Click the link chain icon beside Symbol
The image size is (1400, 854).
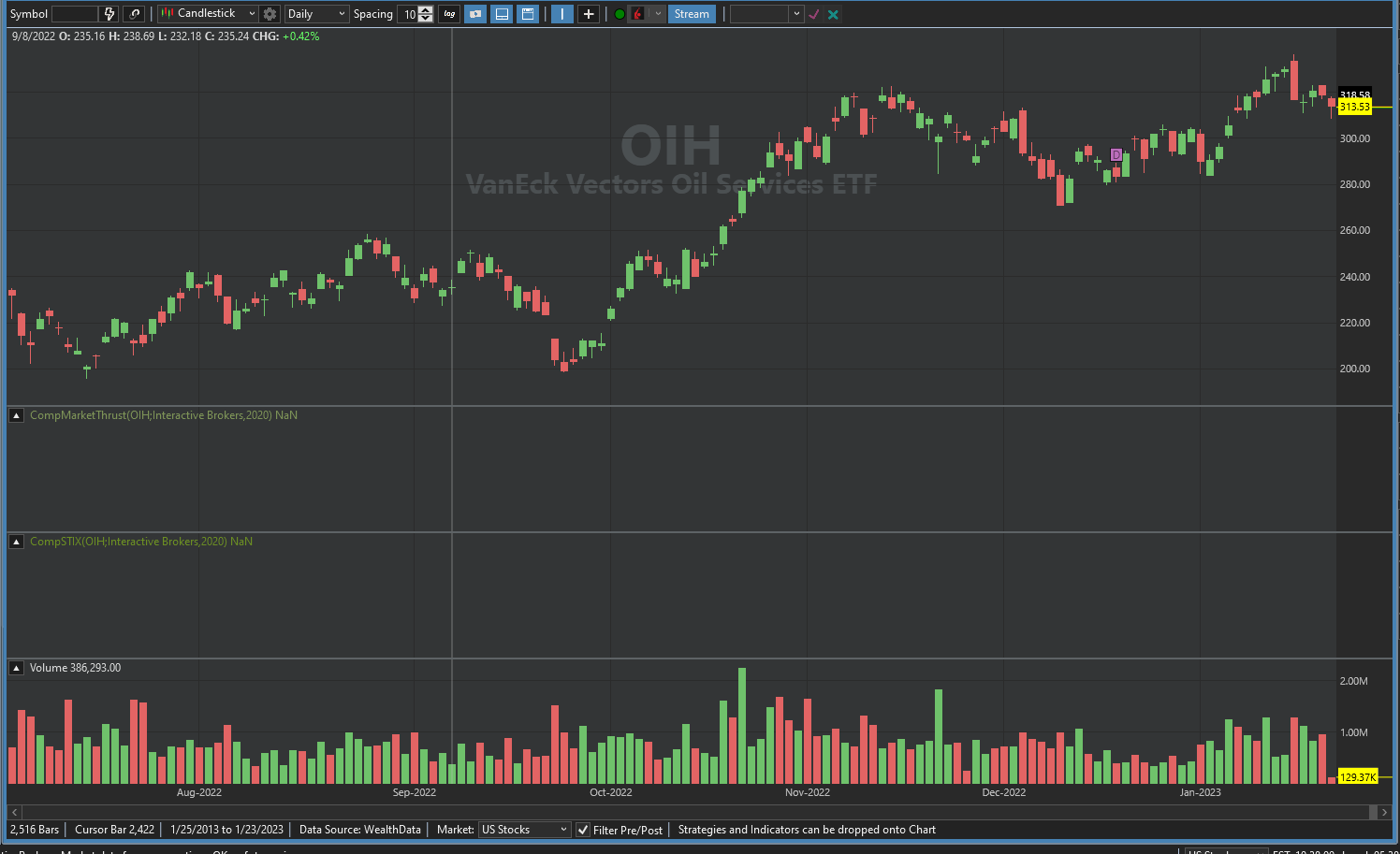pyautogui.click(x=135, y=14)
